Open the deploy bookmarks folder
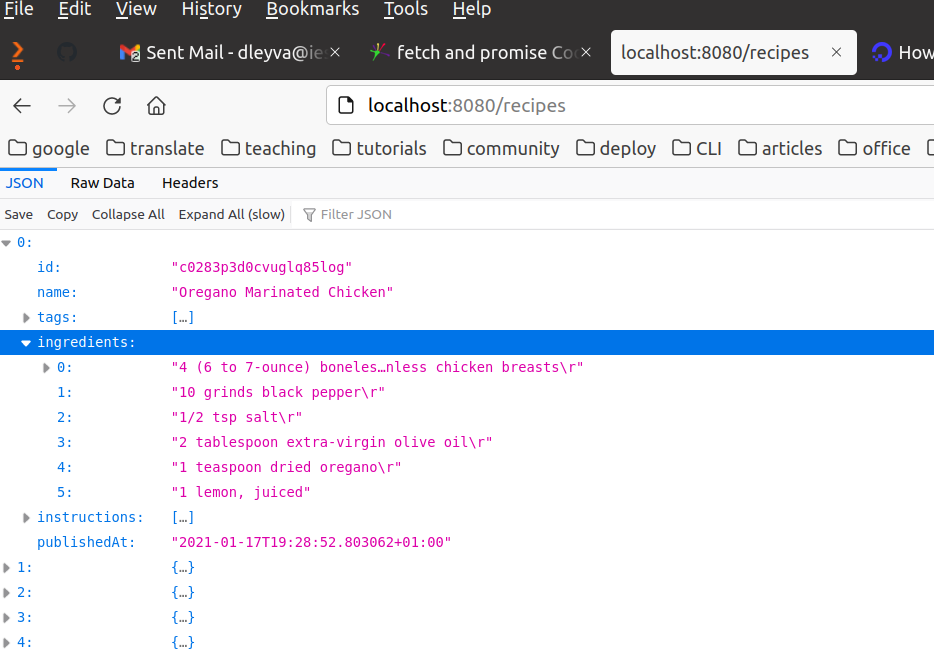 click(x=616, y=148)
